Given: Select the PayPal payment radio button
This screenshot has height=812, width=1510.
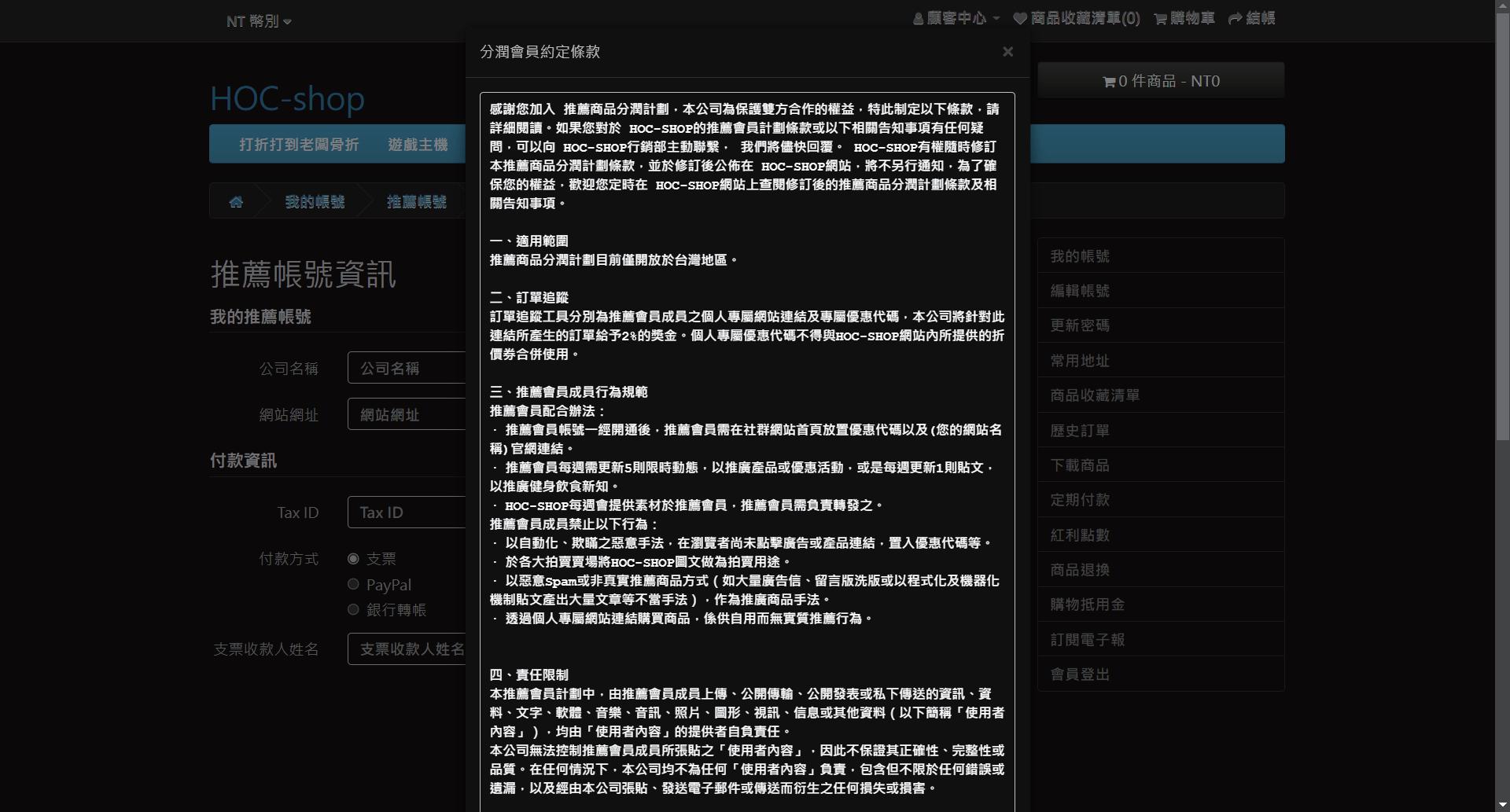Looking at the screenshot, I should (x=353, y=584).
